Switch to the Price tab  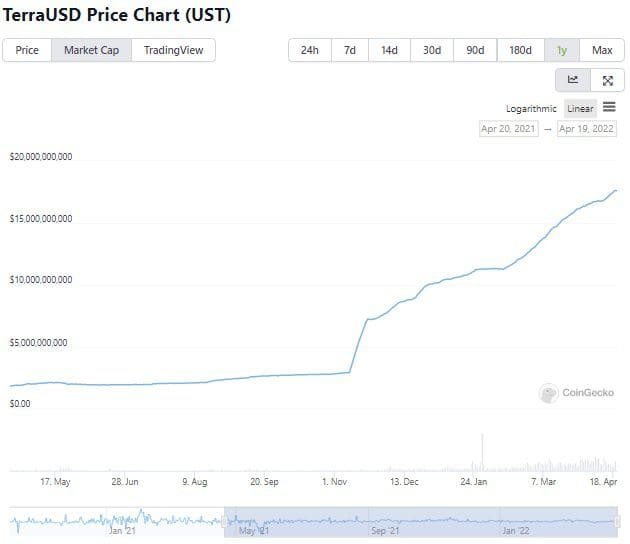(x=27, y=50)
